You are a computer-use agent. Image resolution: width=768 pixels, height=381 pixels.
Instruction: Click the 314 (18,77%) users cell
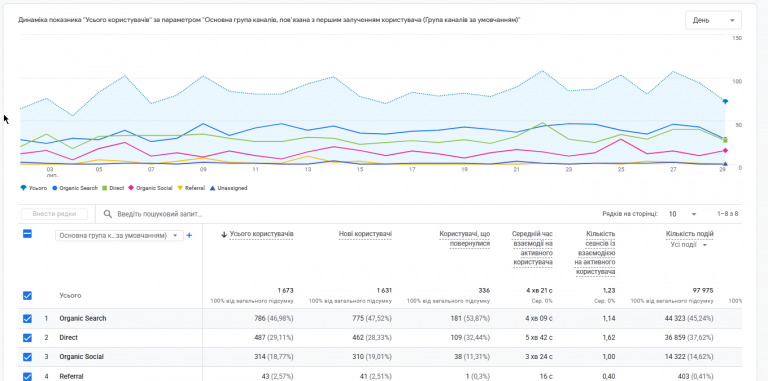pyautogui.click(x=273, y=357)
